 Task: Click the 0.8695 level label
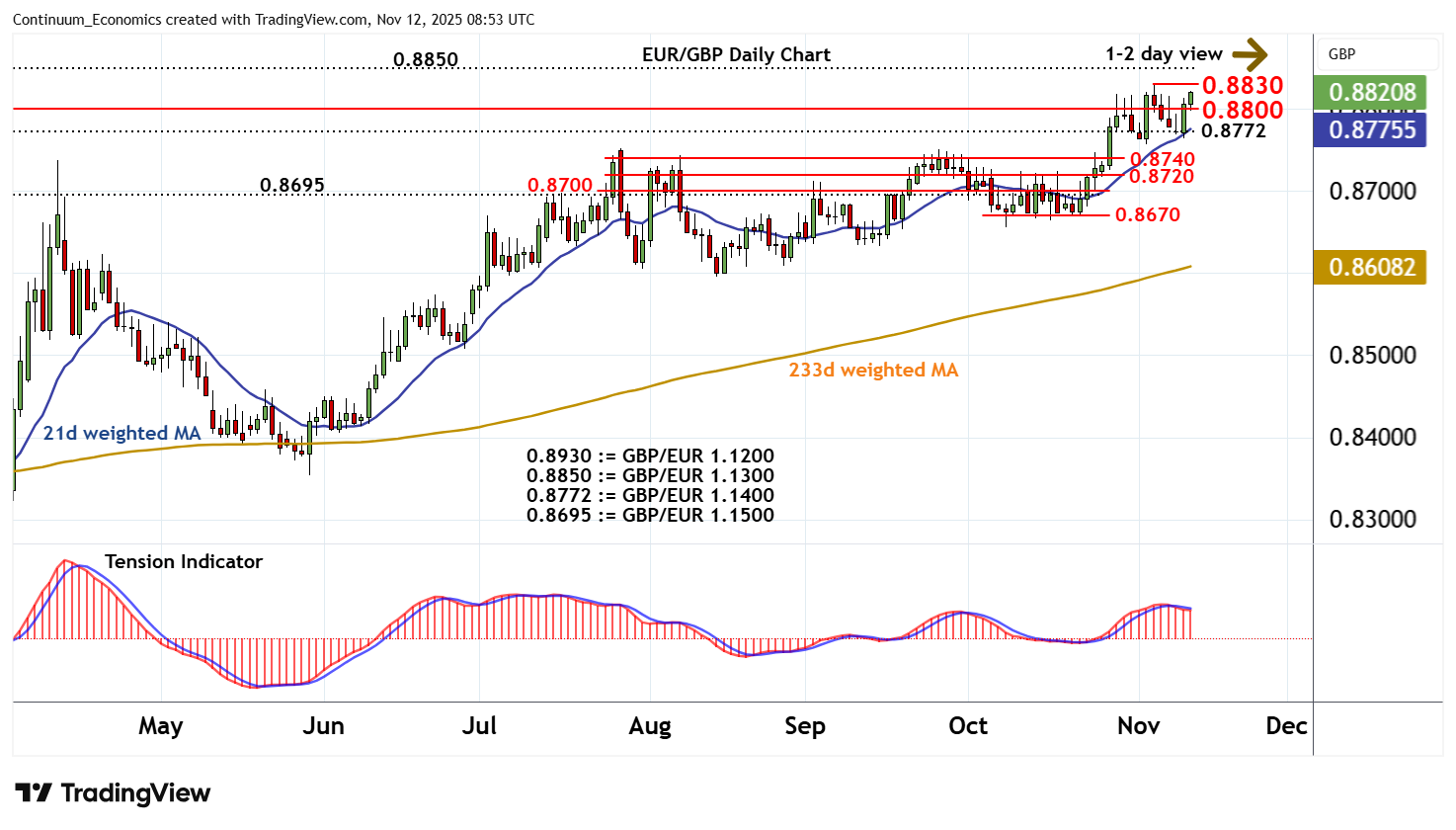[291, 185]
